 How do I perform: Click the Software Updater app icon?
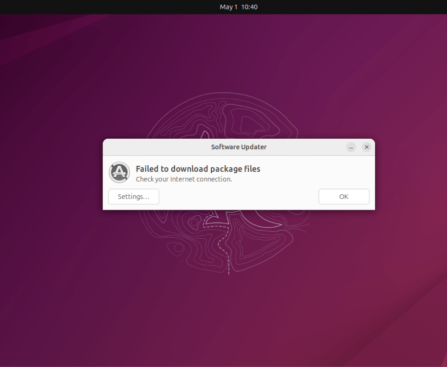[119, 172]
